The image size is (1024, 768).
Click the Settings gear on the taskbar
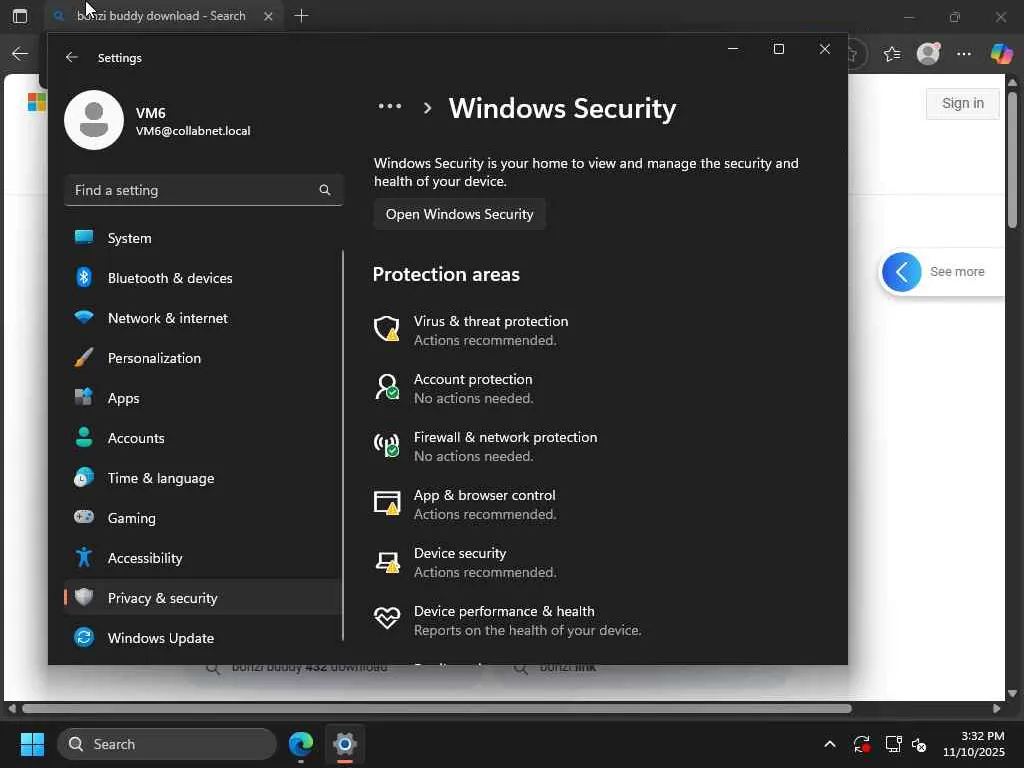pyautogui.click(x=345, y=744)
